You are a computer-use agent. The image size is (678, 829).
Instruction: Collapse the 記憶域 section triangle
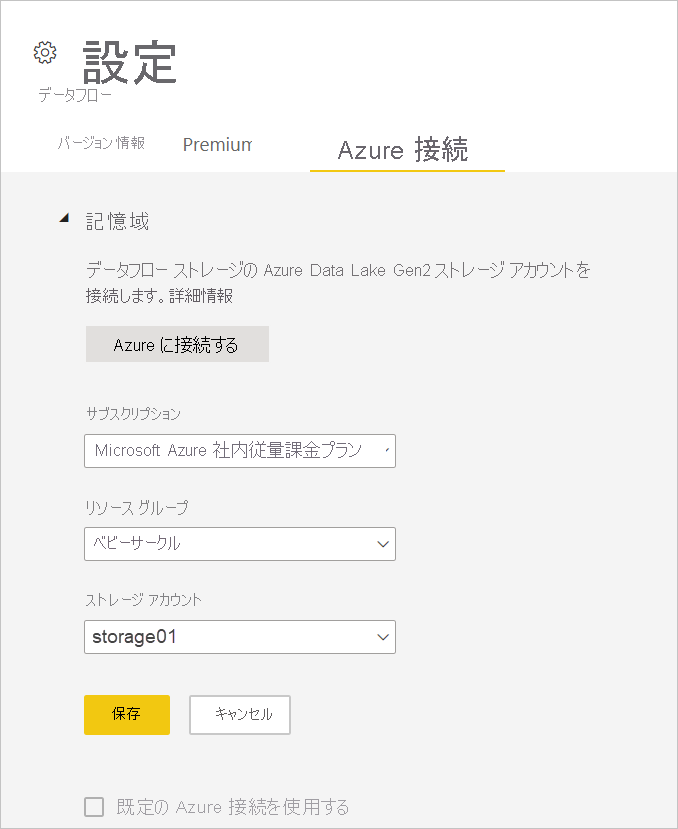[64, 217]
